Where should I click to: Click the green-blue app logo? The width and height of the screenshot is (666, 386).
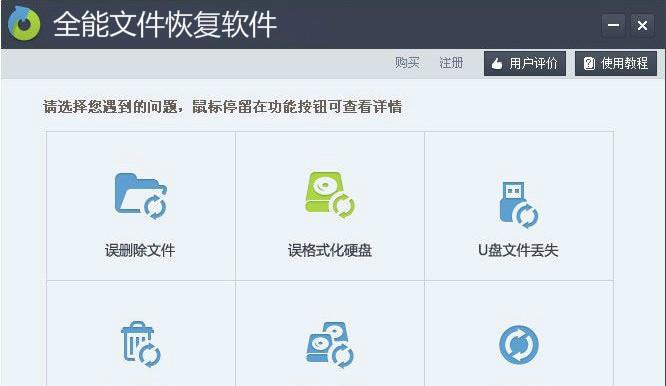coord(24,23)
